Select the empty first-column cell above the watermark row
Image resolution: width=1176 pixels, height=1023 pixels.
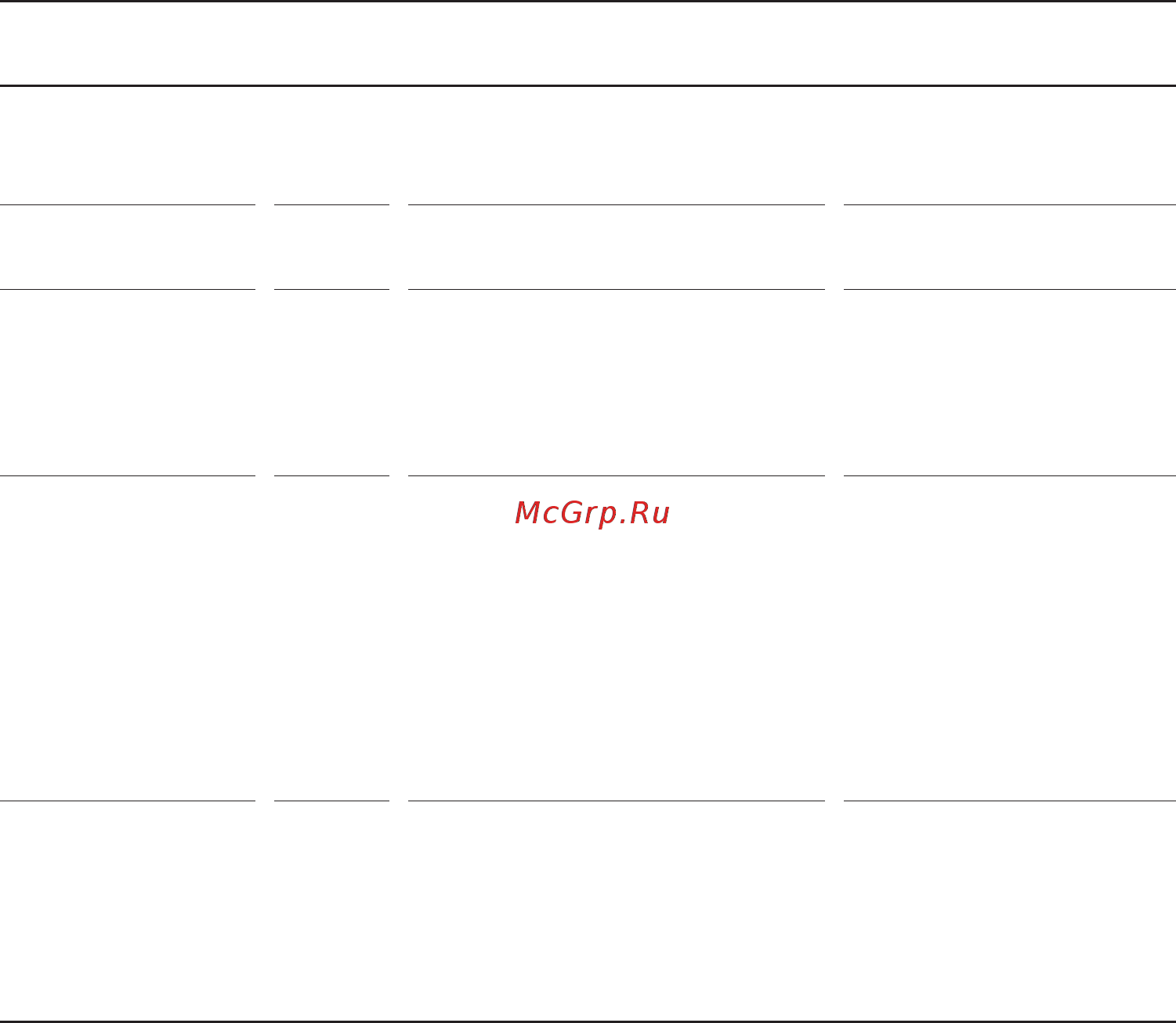pos(128,382)
